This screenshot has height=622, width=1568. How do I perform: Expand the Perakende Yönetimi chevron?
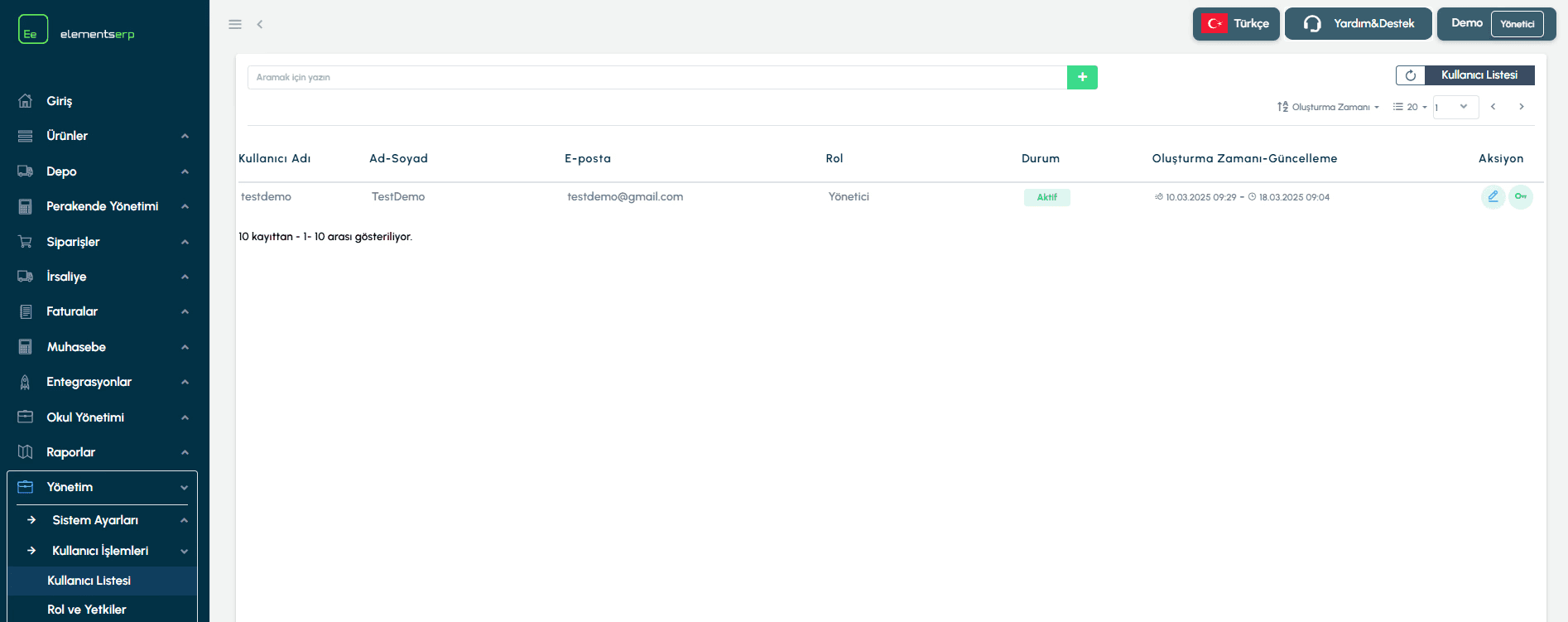click(x=185, y=206)
